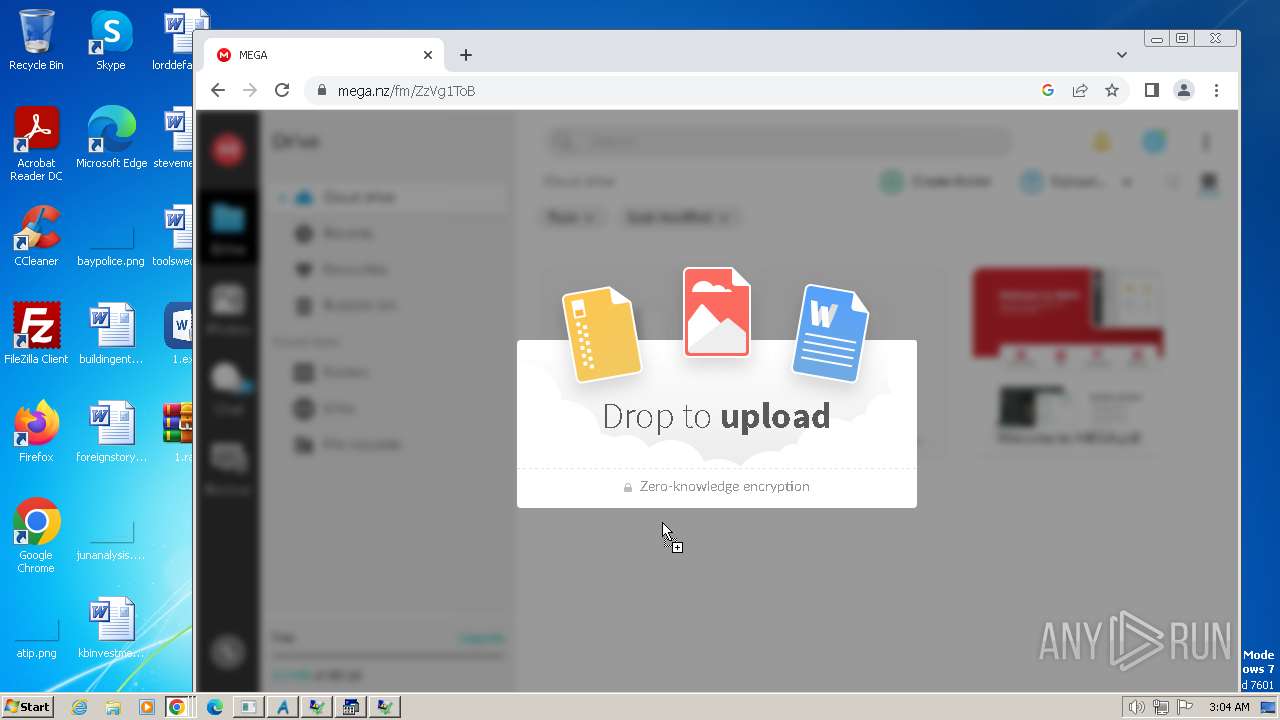Launch Microsoft Edge desktop shortcut
The height and width of the screenshot is (720, 1280).
111,138
